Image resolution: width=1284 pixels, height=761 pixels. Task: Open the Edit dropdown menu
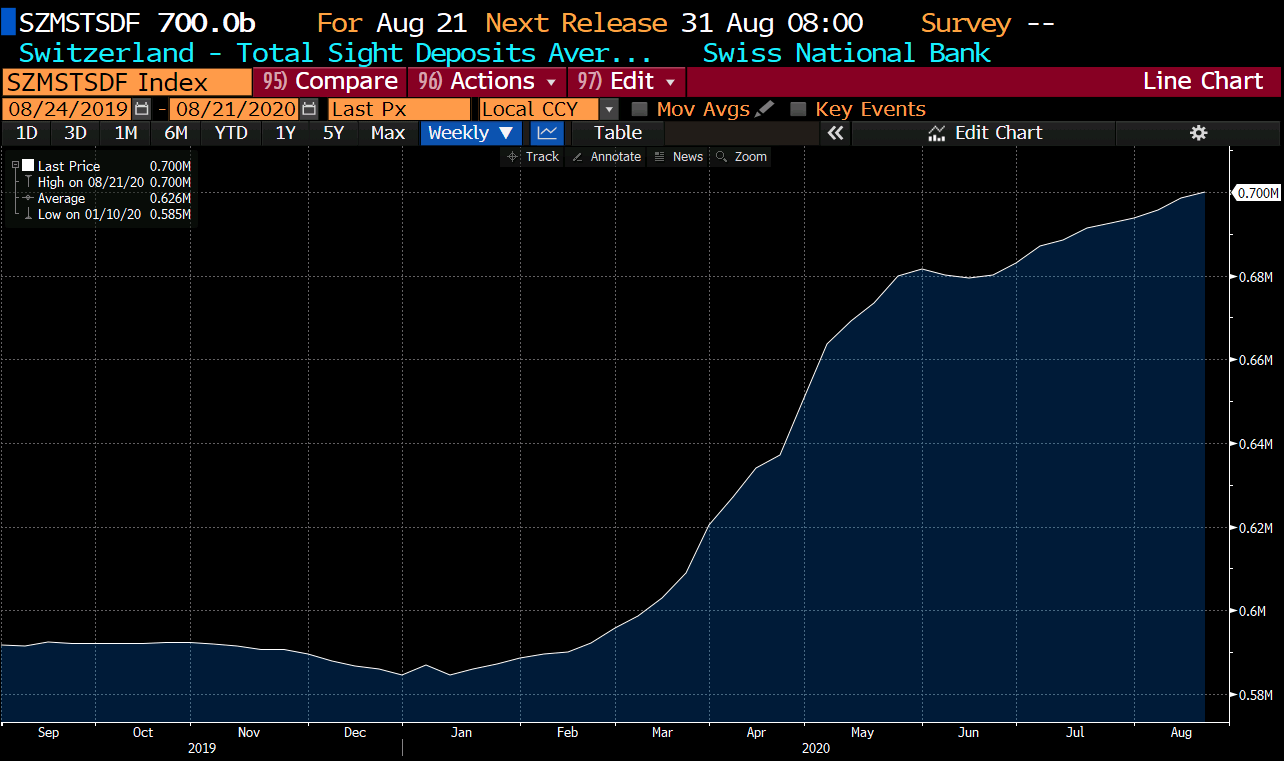tap(627, 81)
